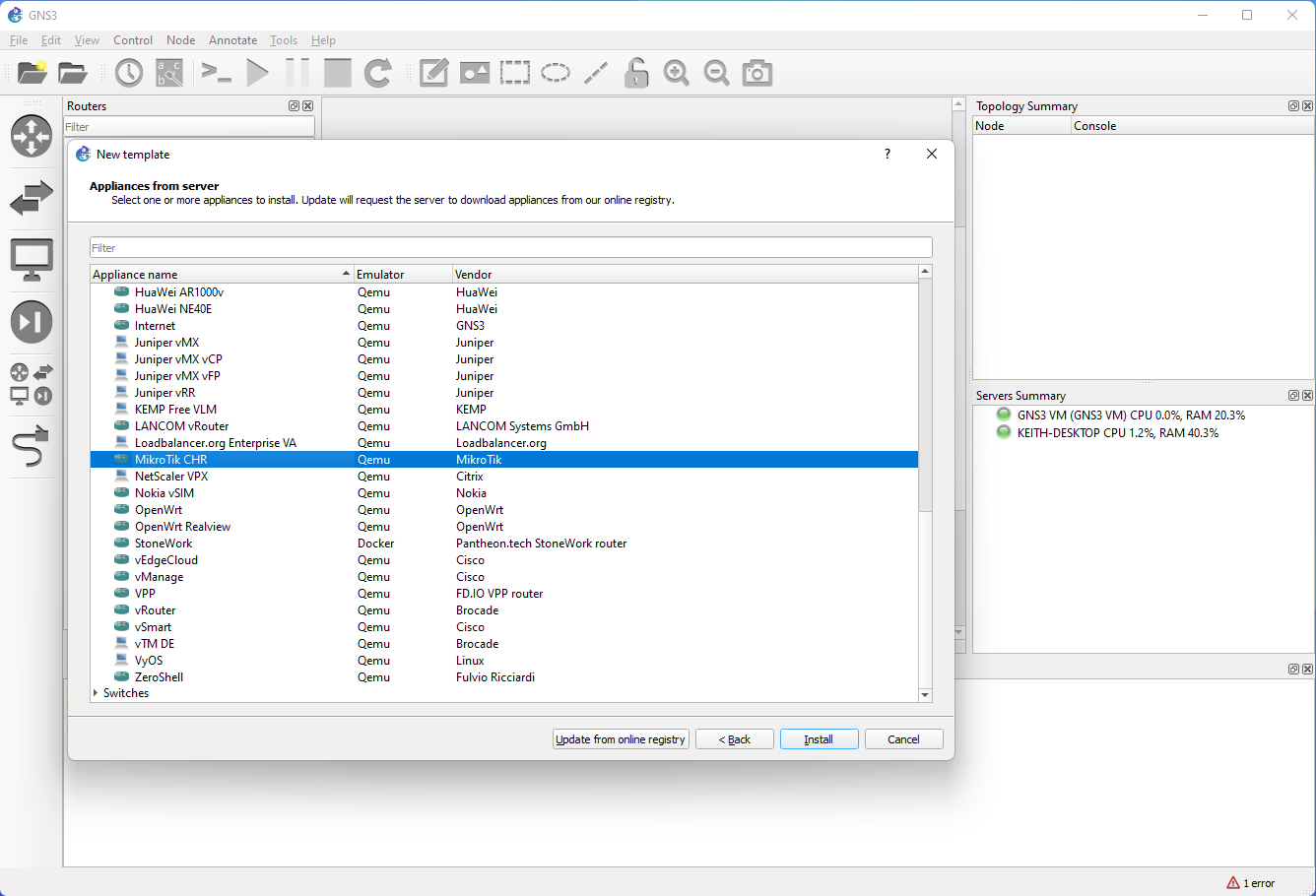This screenshot has height=896, width=1316.
Task: Select the Browse Switches device icon
Action: click(32, 199)
